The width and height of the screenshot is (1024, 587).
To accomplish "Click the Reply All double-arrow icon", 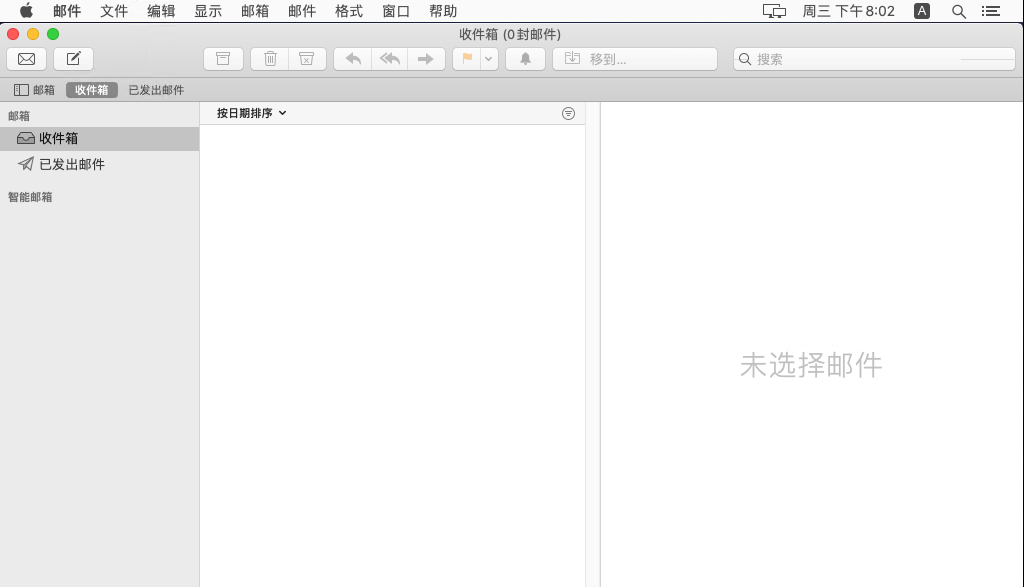I will 389,59.
